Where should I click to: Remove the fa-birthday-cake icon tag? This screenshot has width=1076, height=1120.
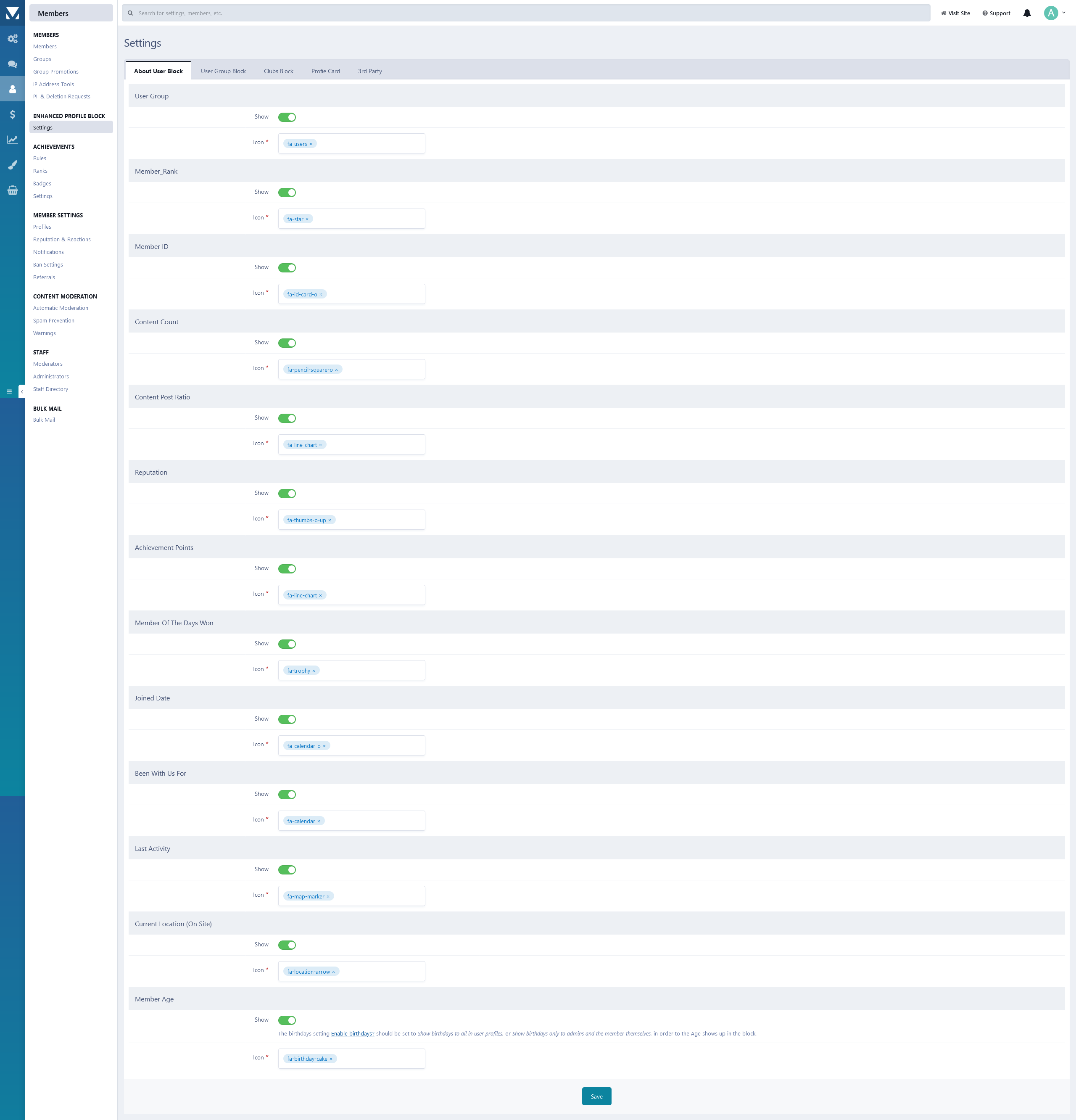331,1059
